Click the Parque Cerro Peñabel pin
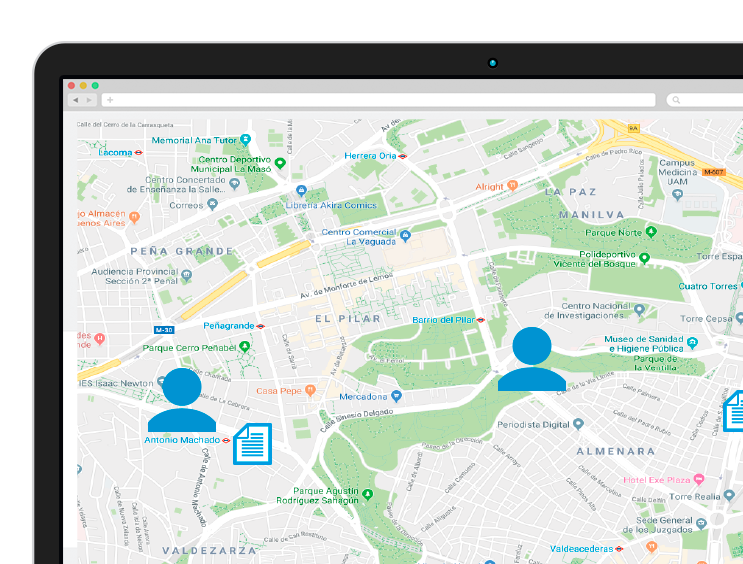 coord(245,346)
